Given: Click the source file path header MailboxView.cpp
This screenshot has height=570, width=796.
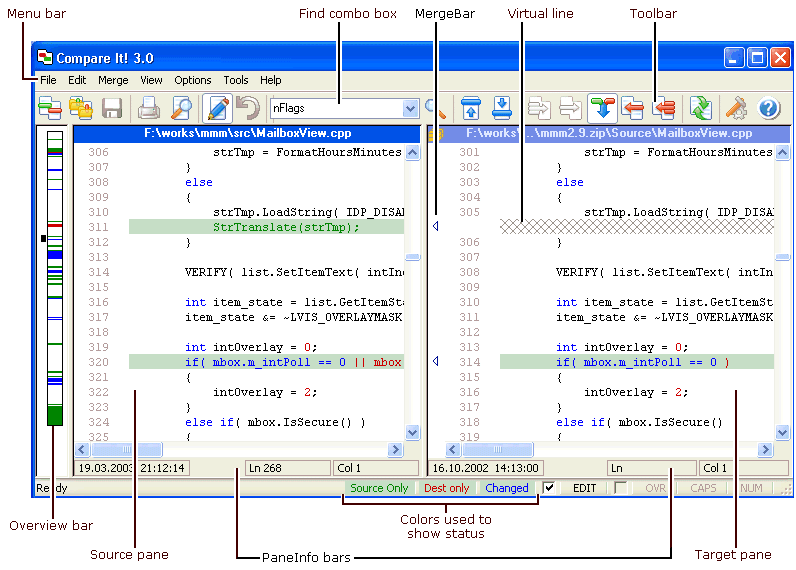Looking at the screenshot, I should 248,133.
